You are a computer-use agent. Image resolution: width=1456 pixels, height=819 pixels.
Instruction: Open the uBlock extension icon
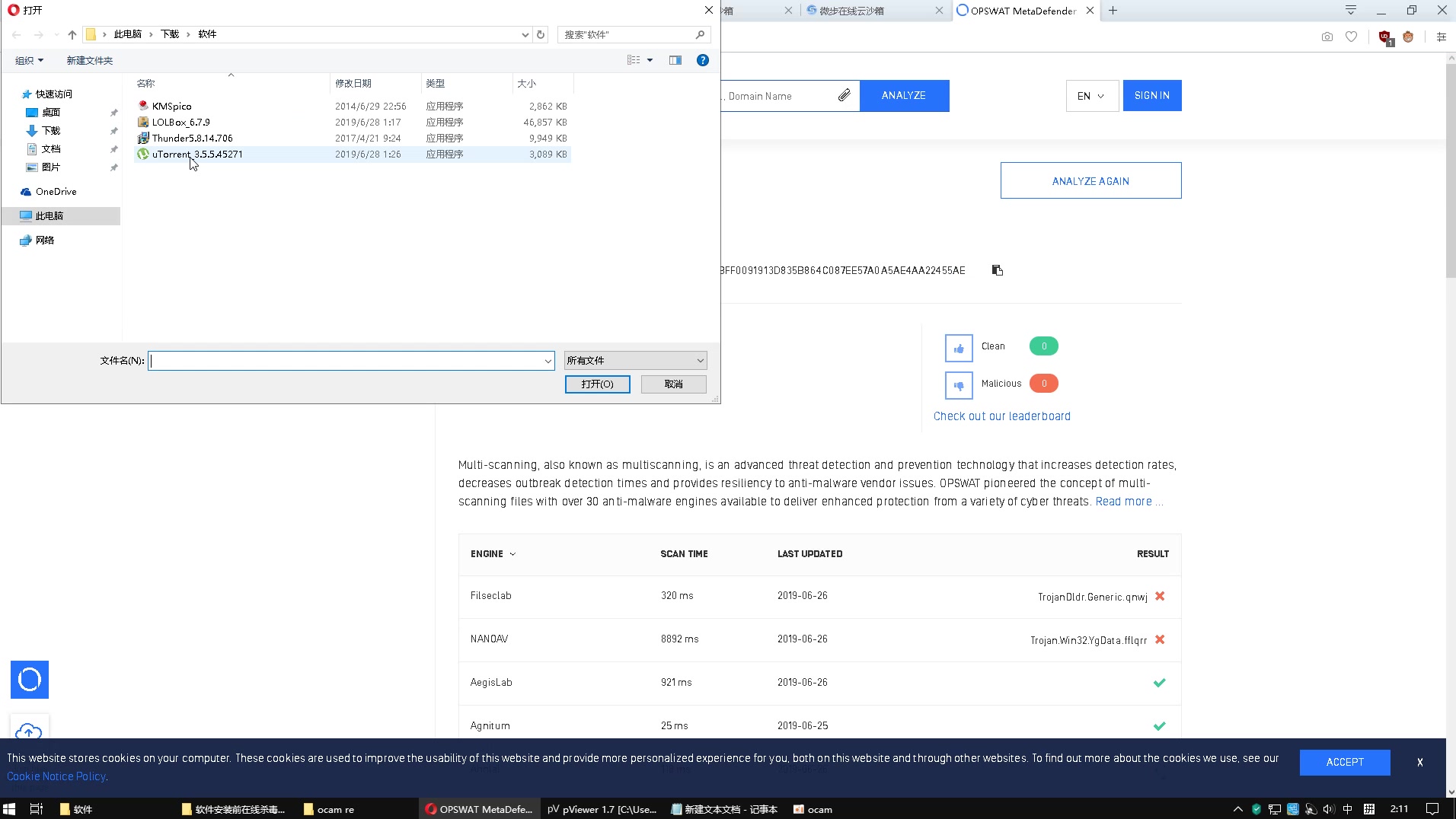(x=1385, y=37)
